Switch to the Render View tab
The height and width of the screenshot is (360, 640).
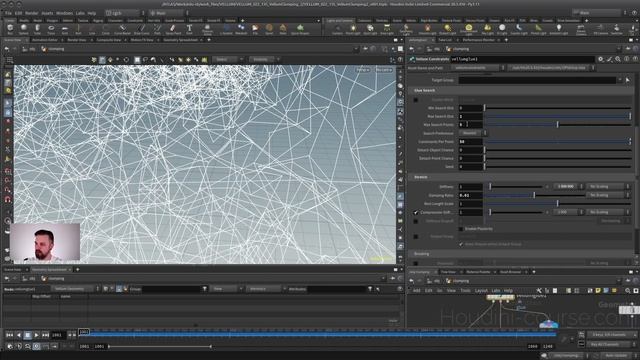(x=77, y=40)
